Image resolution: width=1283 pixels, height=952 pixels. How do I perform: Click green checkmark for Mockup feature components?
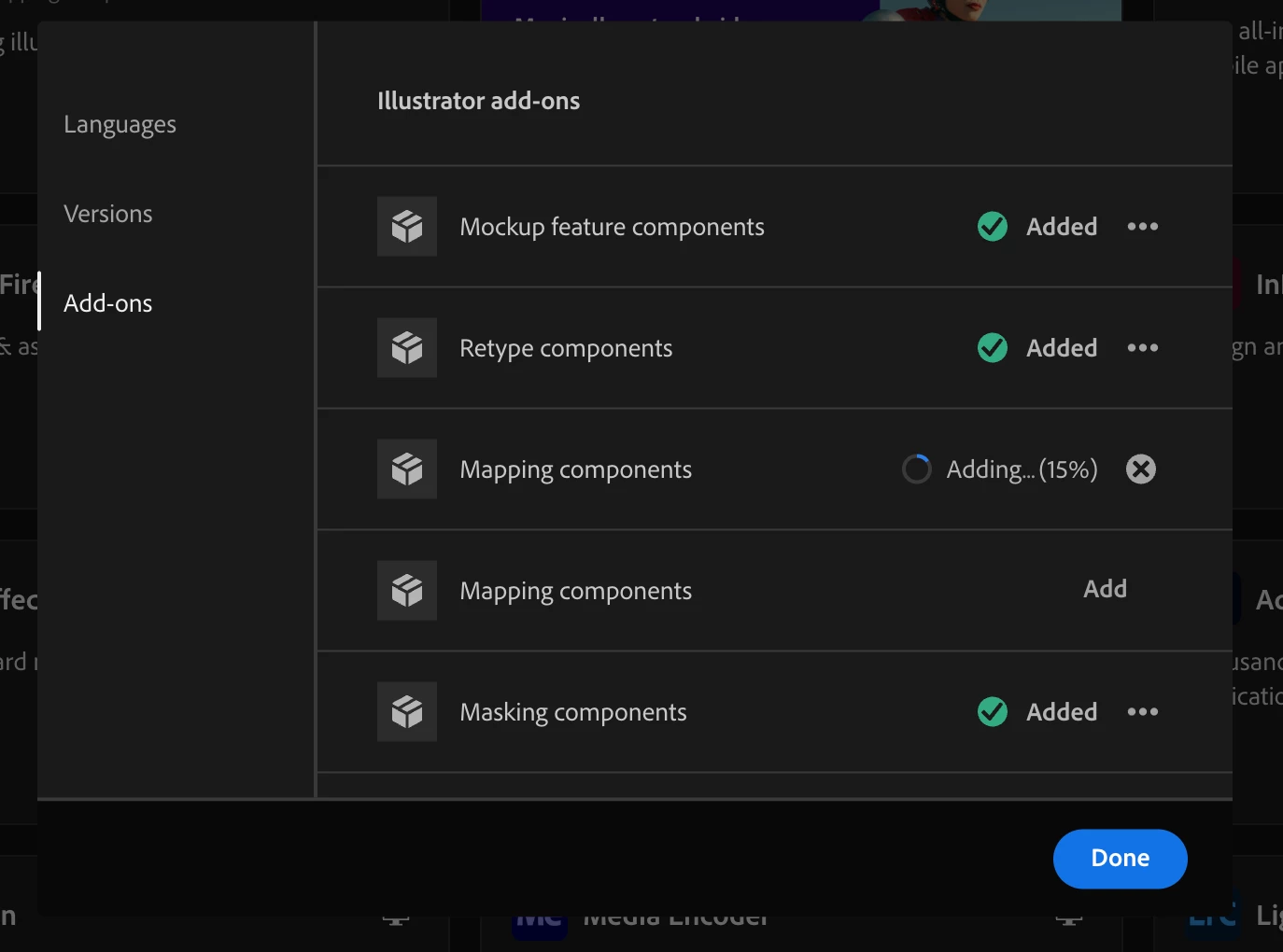pyautogui.click(x=993, y=227)
